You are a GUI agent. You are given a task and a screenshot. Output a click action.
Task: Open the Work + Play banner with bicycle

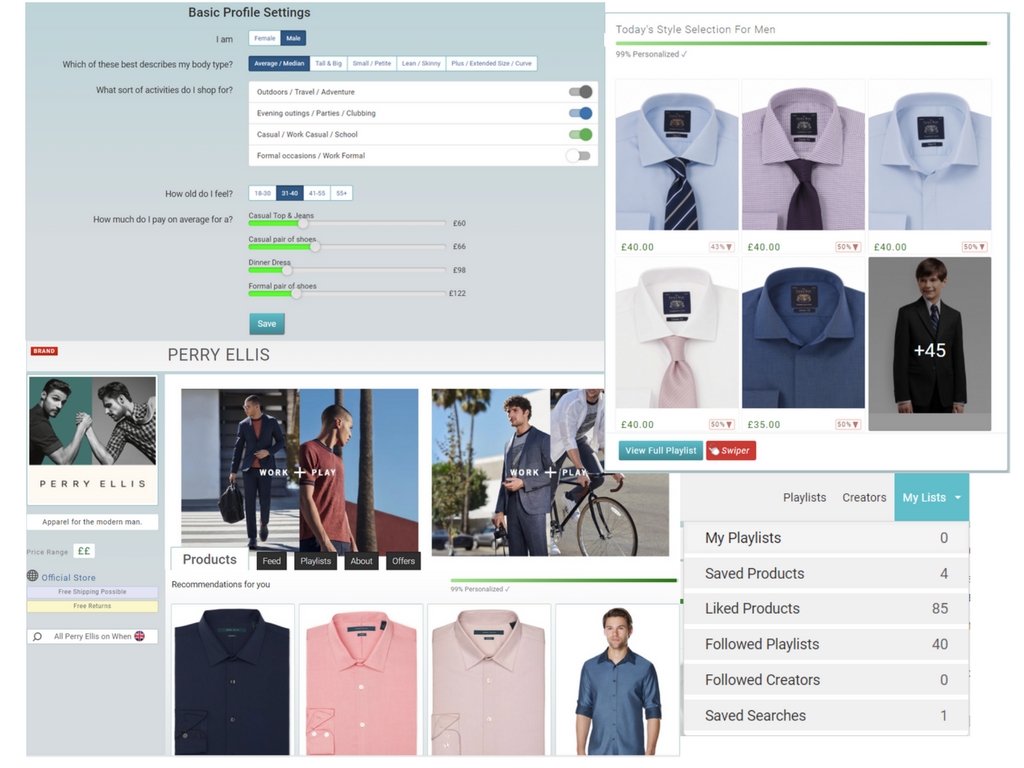pos(550,472)
